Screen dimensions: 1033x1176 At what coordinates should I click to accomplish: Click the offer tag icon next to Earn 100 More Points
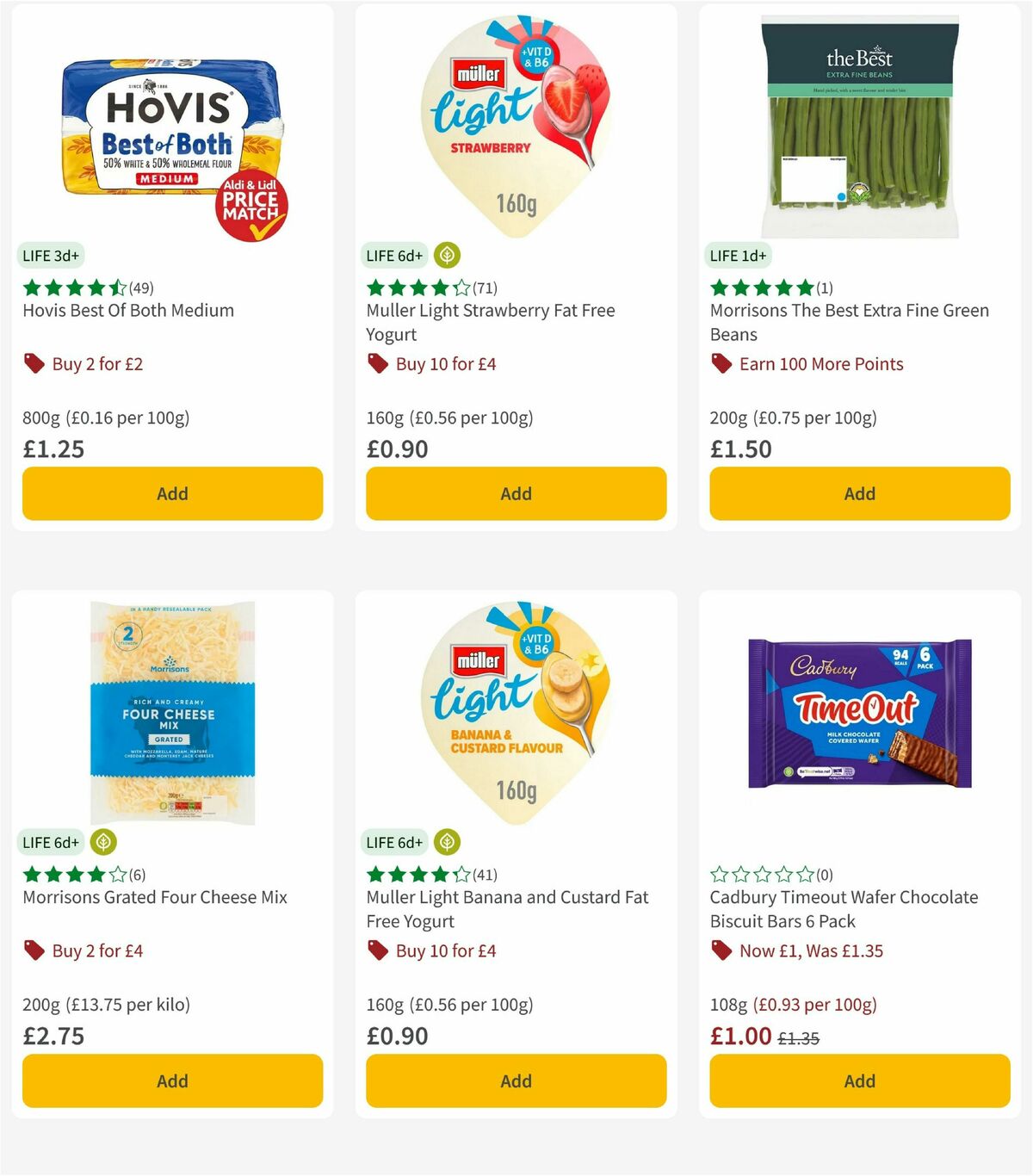click(x=721, y=363)
